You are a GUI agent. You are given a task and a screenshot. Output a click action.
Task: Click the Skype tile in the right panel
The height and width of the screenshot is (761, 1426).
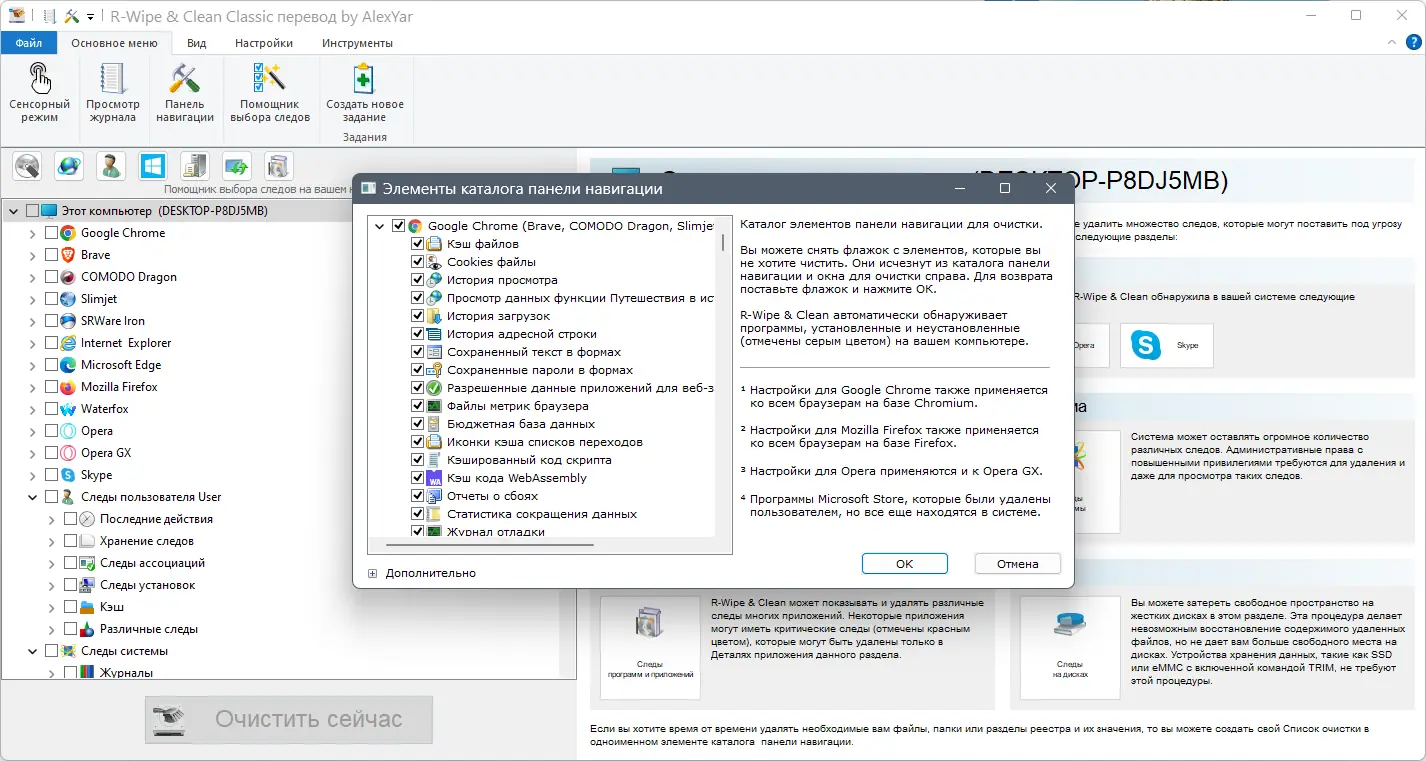(1166, 345)
